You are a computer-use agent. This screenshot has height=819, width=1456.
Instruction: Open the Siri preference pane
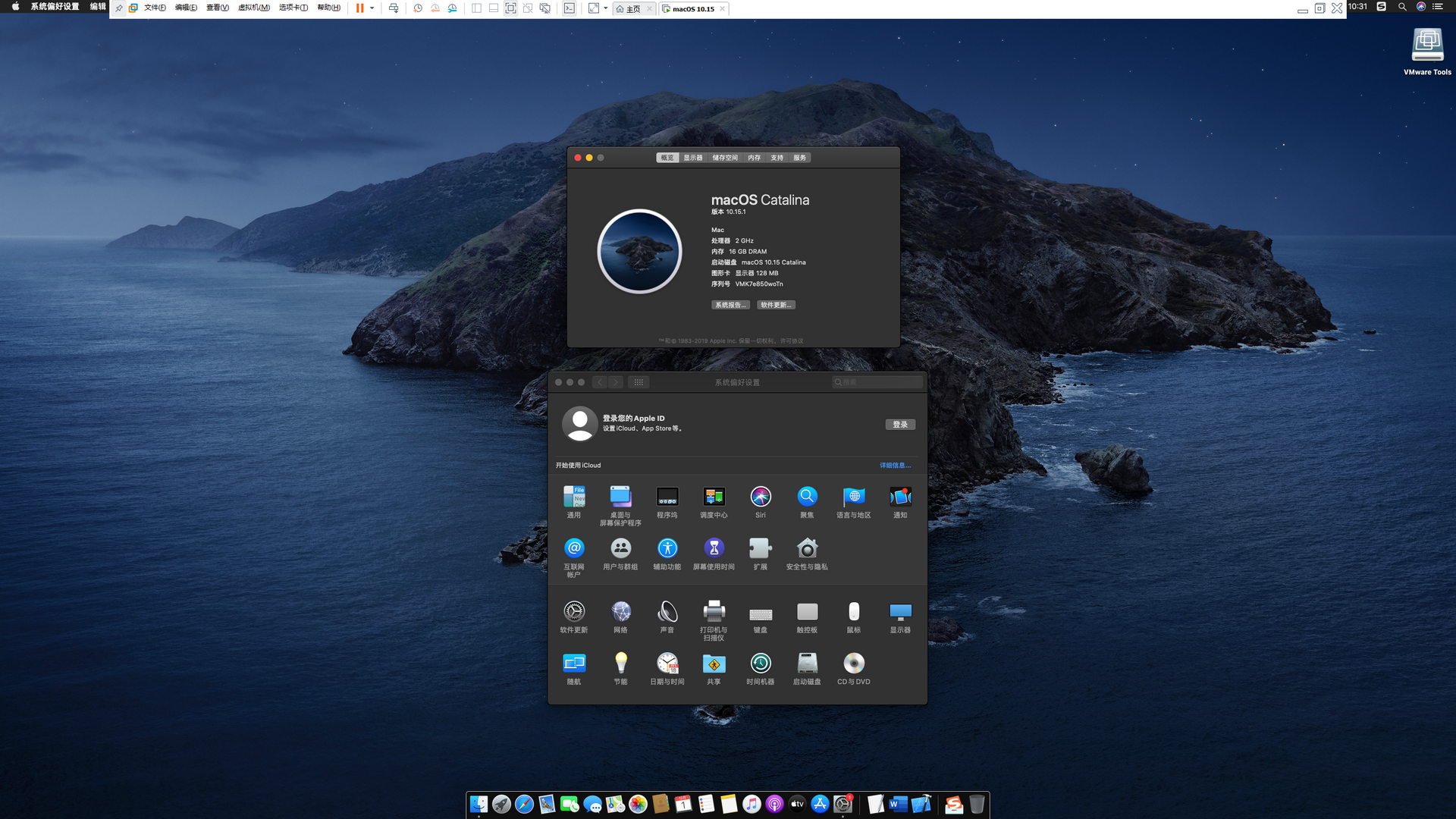coord(761,501)
